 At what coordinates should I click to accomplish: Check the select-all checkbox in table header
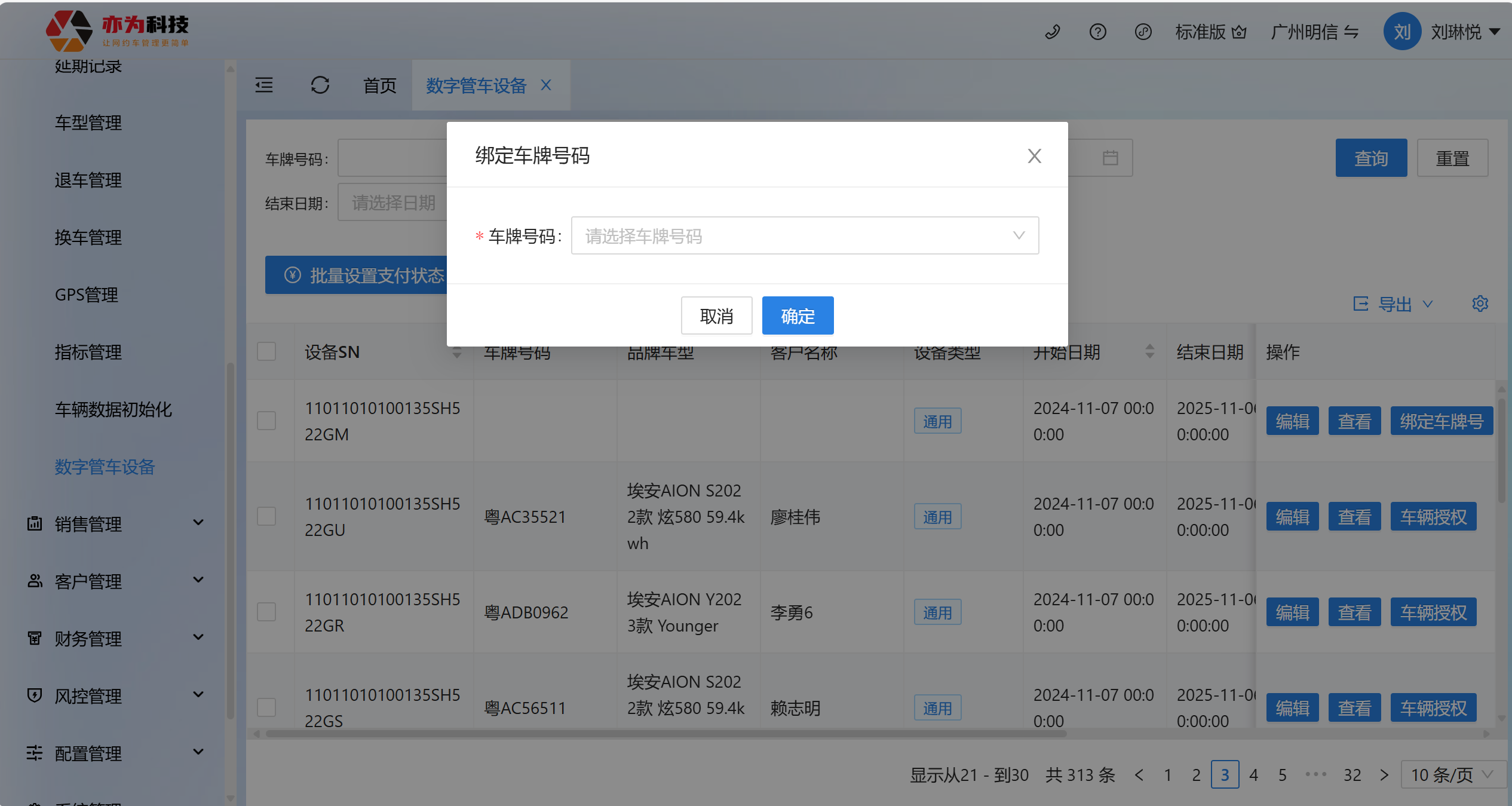pyautogui.click(x=266, y=351)
